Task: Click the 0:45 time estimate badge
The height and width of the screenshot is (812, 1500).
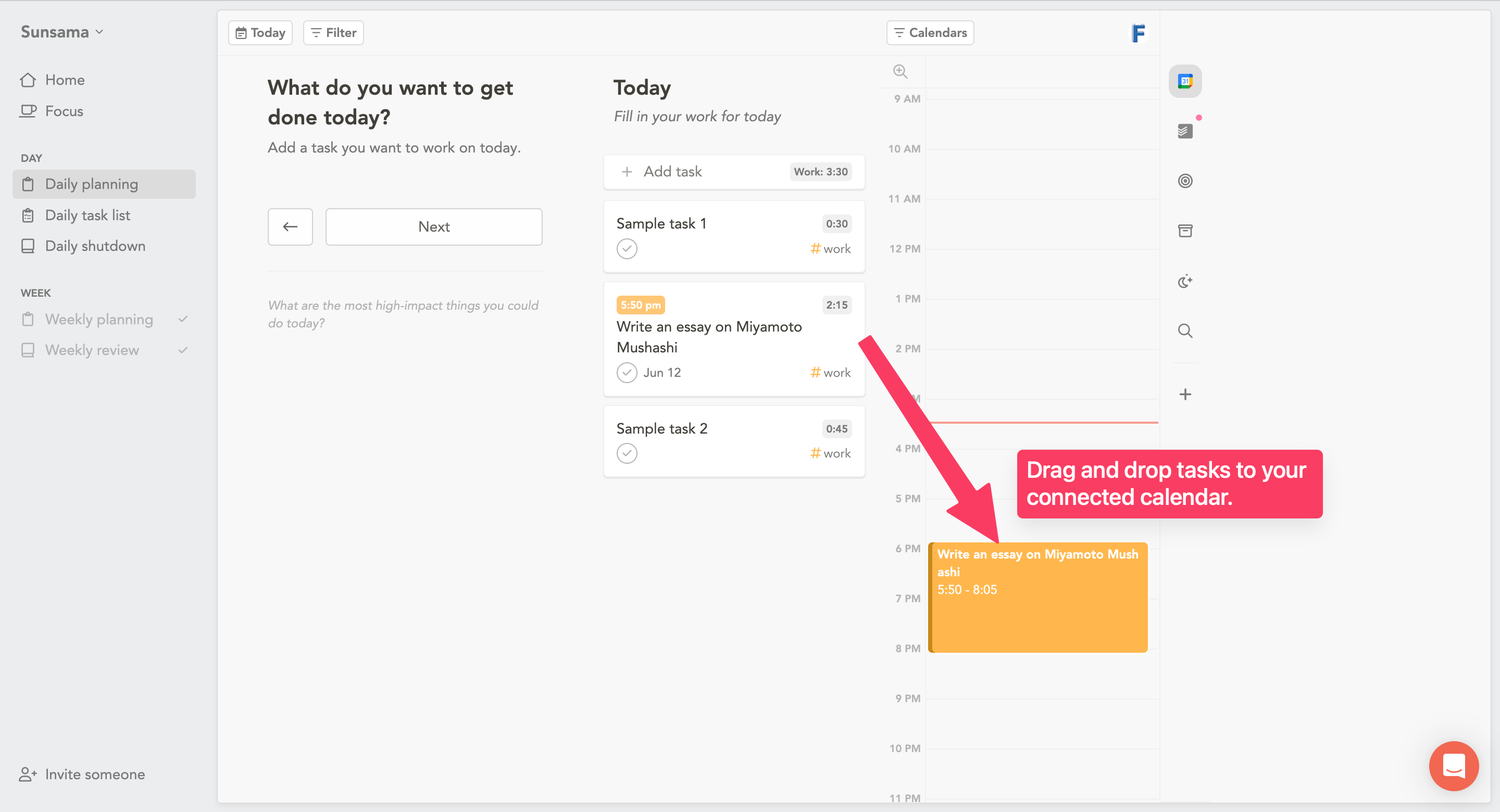Action: click(837, 429)
